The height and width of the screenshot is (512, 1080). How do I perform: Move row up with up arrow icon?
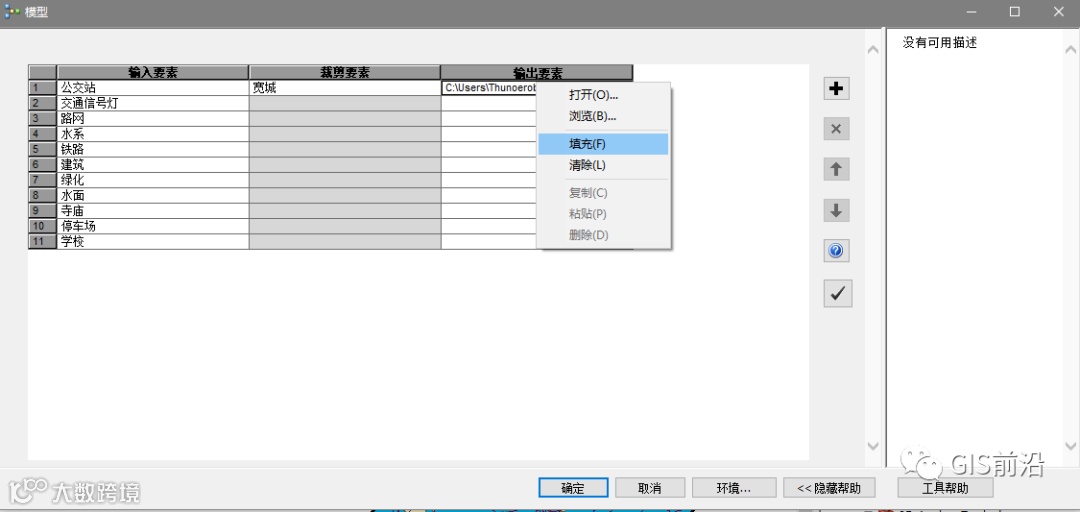(x=836, y=170)
